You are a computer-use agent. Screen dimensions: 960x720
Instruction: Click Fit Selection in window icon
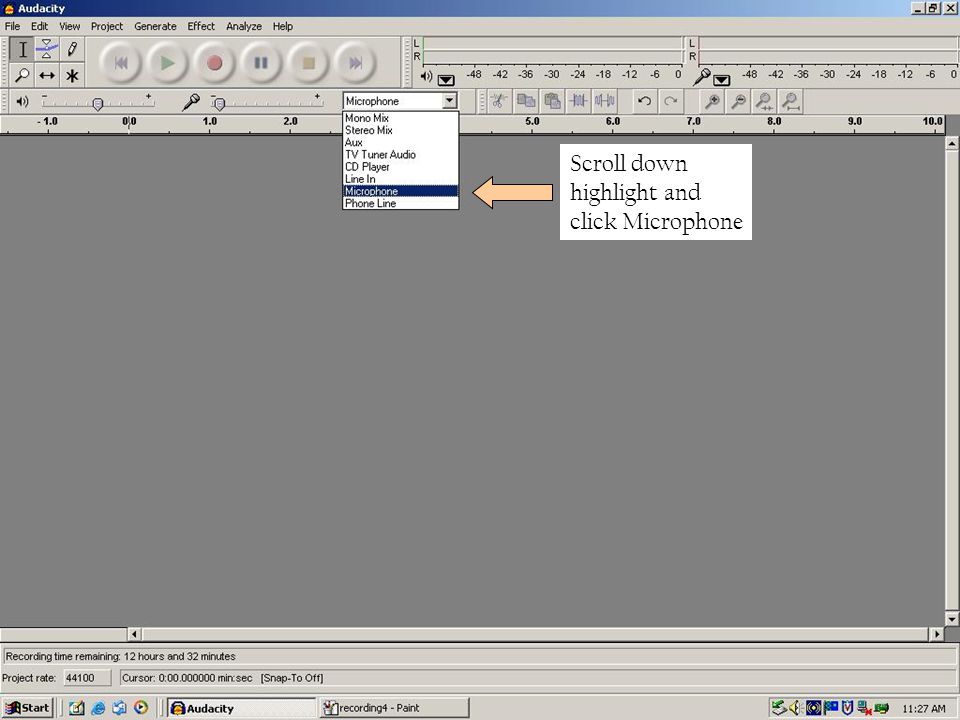click(x=765, y=101)
